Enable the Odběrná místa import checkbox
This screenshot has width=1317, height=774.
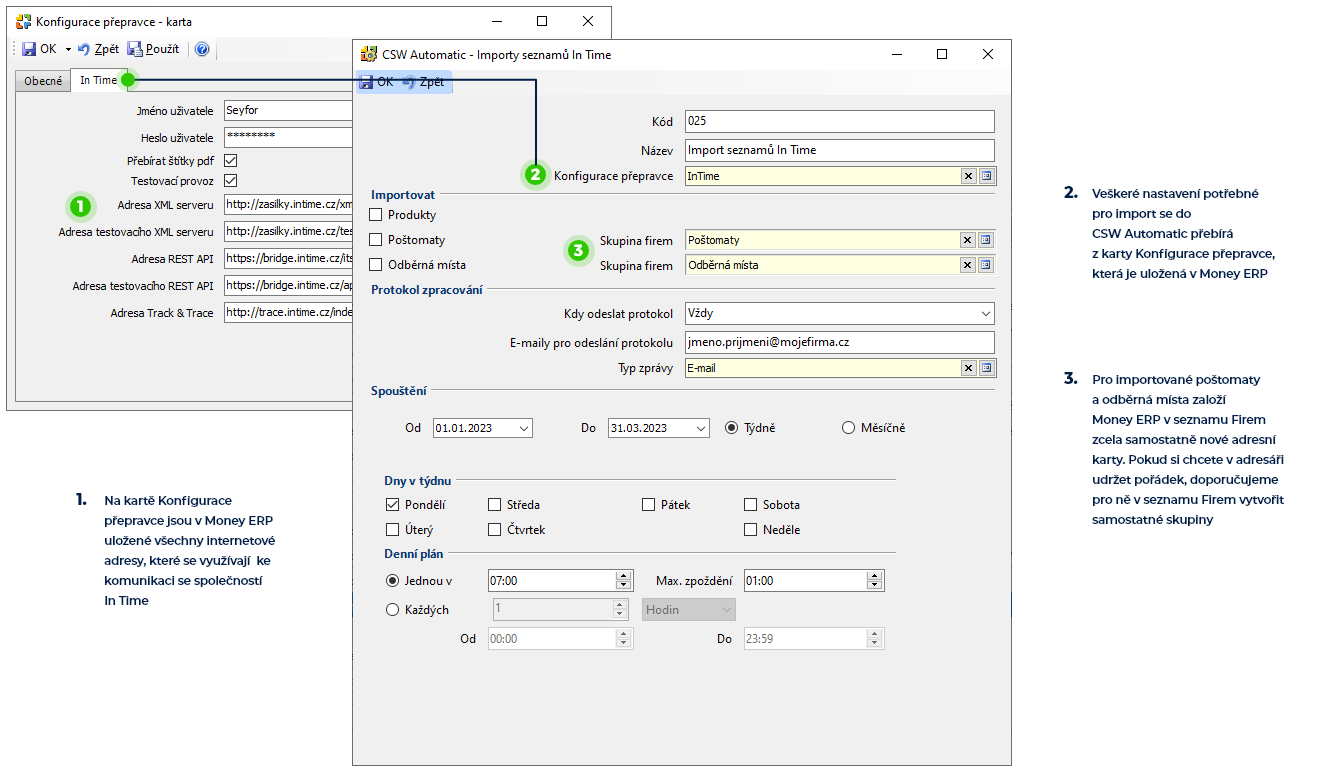(x=376, y=265)
